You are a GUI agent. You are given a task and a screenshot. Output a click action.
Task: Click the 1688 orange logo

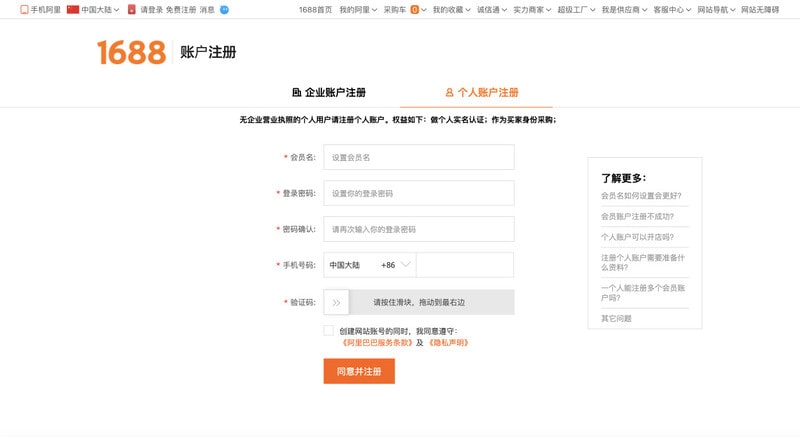click(131, 52)
